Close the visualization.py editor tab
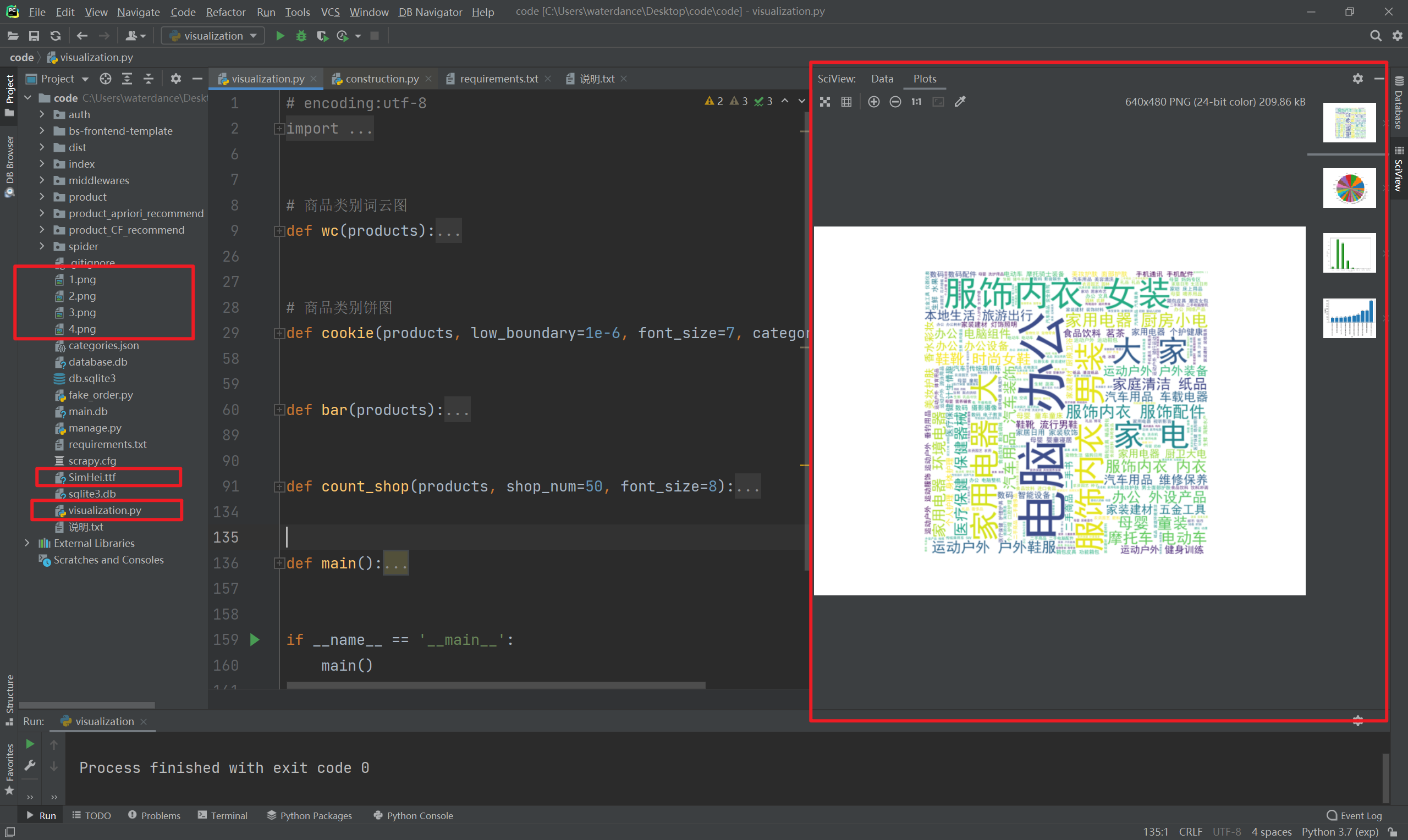Screen dimensions: 1408x840 (313, 79)
